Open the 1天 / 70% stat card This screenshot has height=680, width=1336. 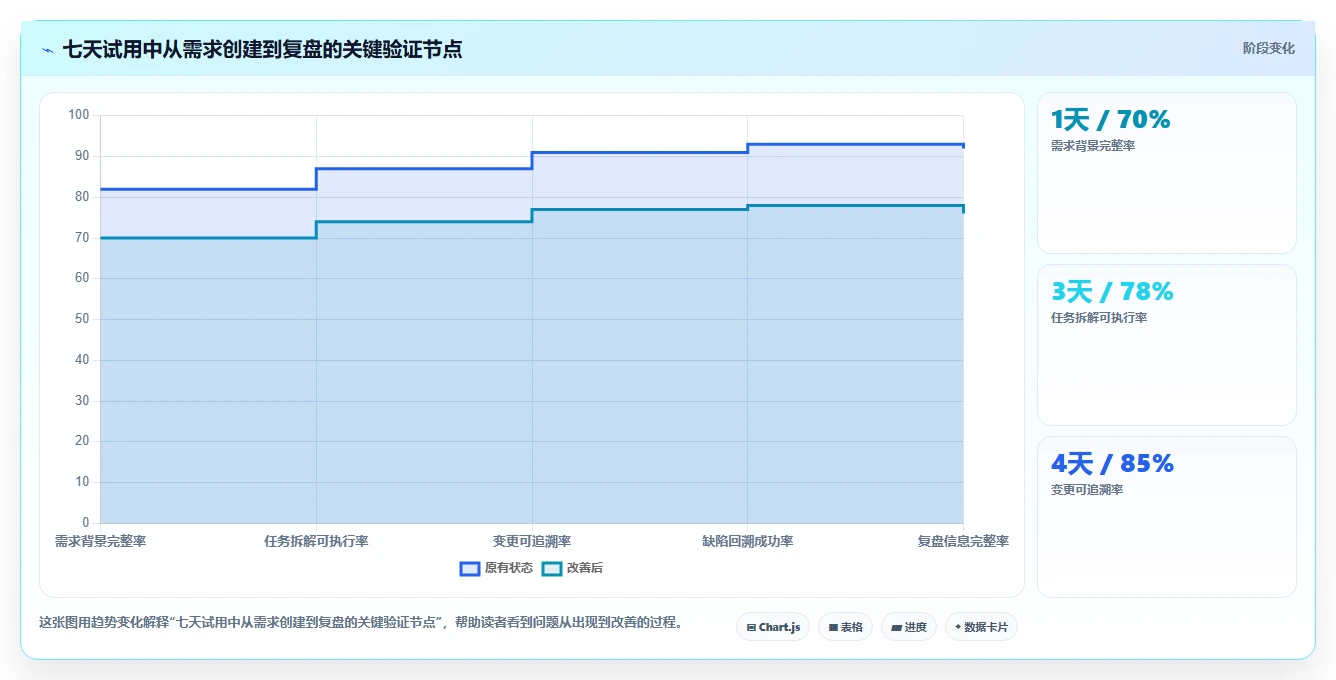pos(1167,173)
